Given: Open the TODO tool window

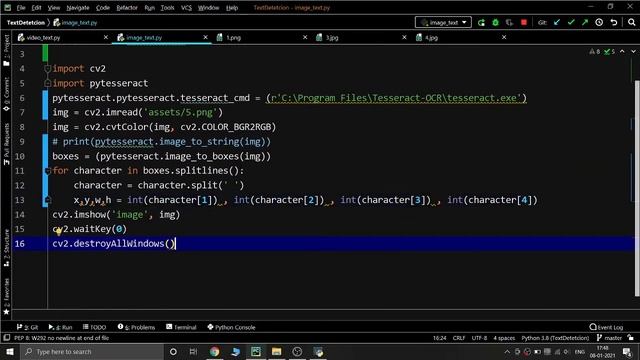Looking at the screenshot, I should (94, 327).
